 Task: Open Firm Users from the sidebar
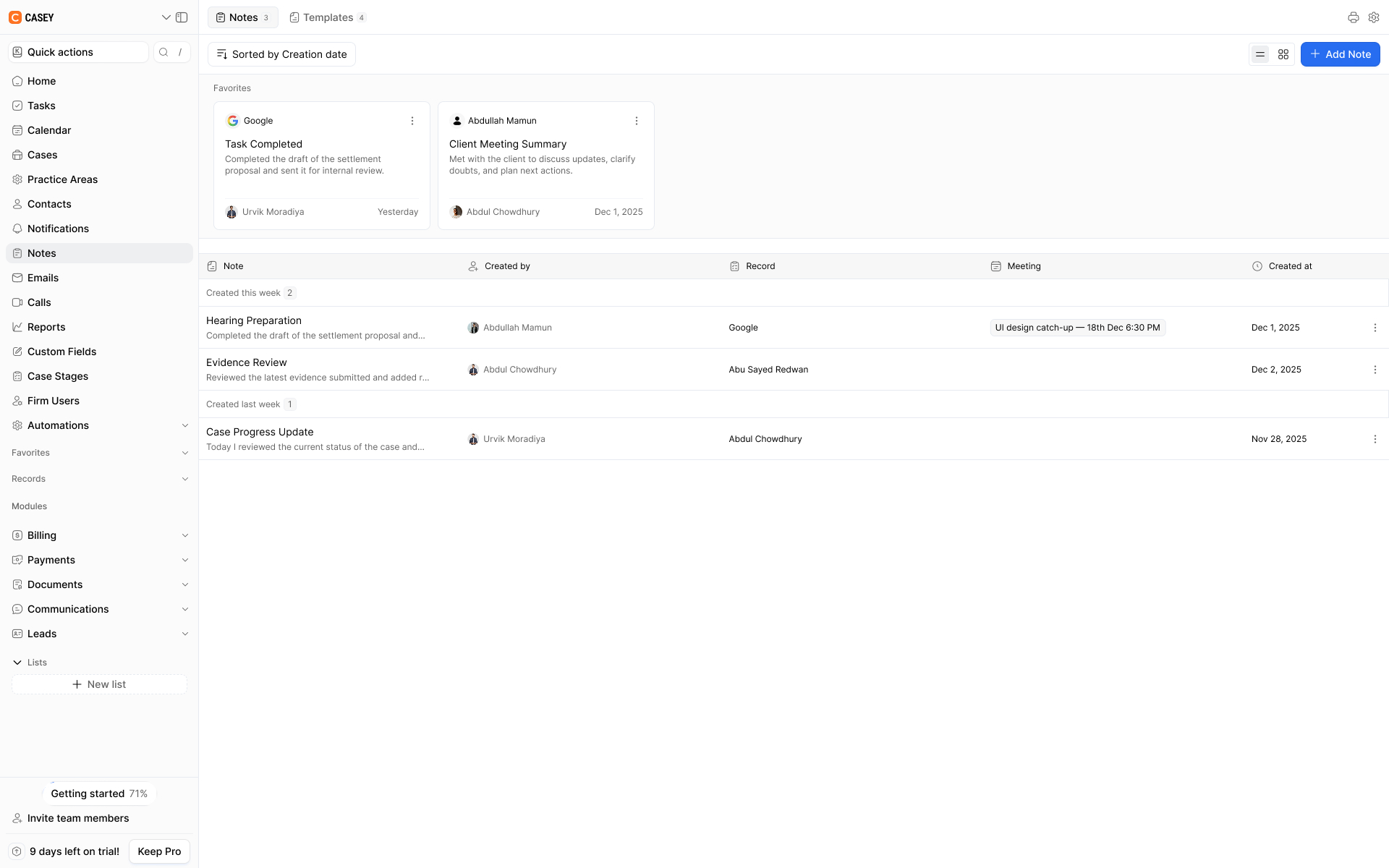pos(99,401)
